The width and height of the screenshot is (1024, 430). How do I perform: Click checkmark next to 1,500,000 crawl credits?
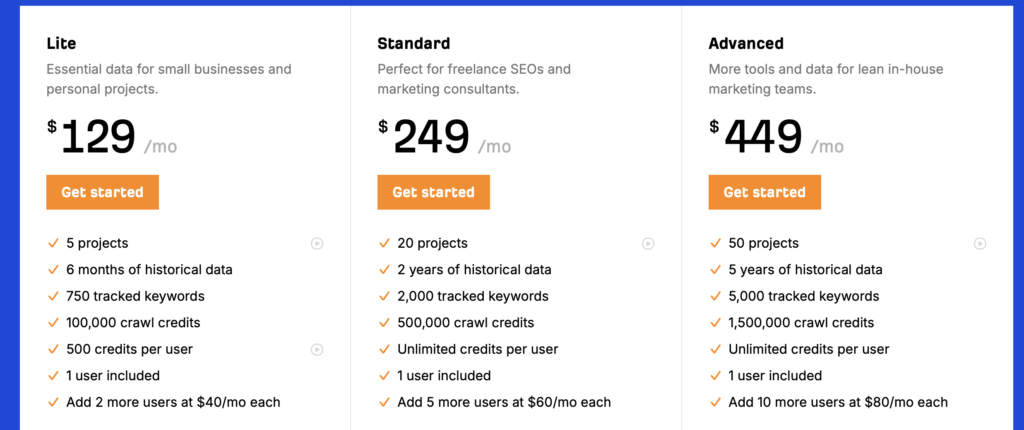click(x=716, y=323)
